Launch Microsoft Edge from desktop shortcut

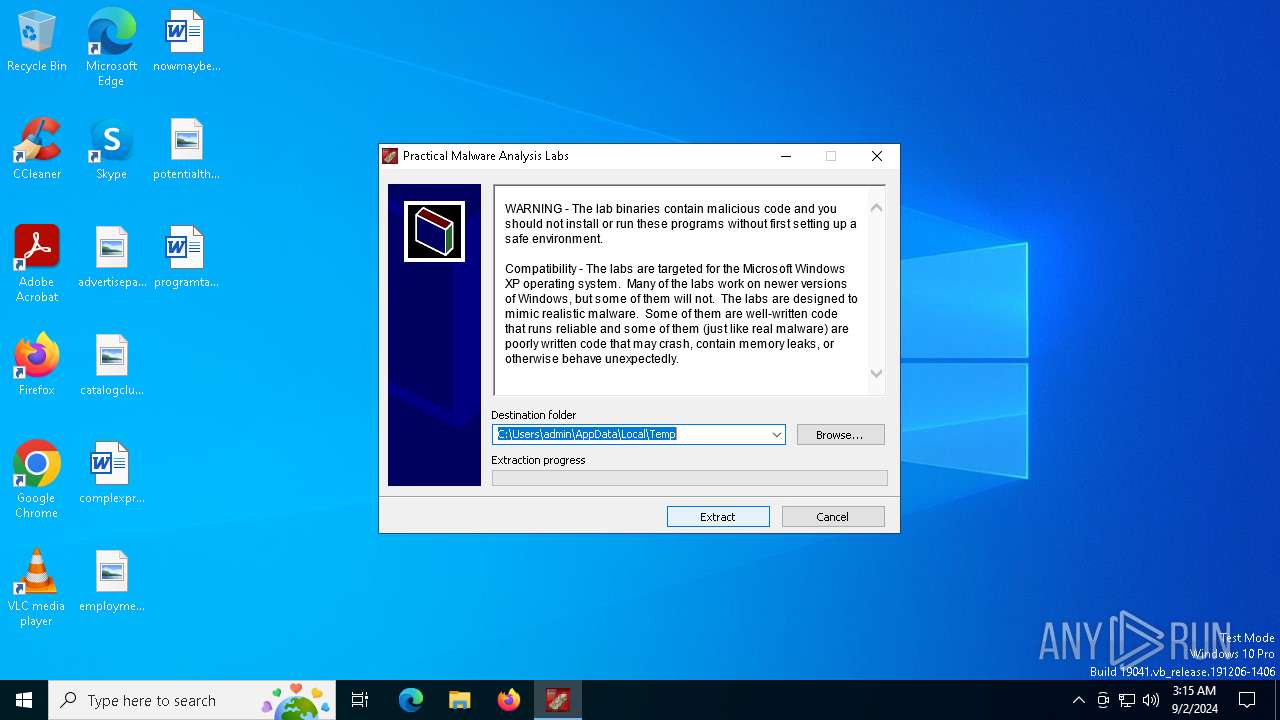[111, 47]
